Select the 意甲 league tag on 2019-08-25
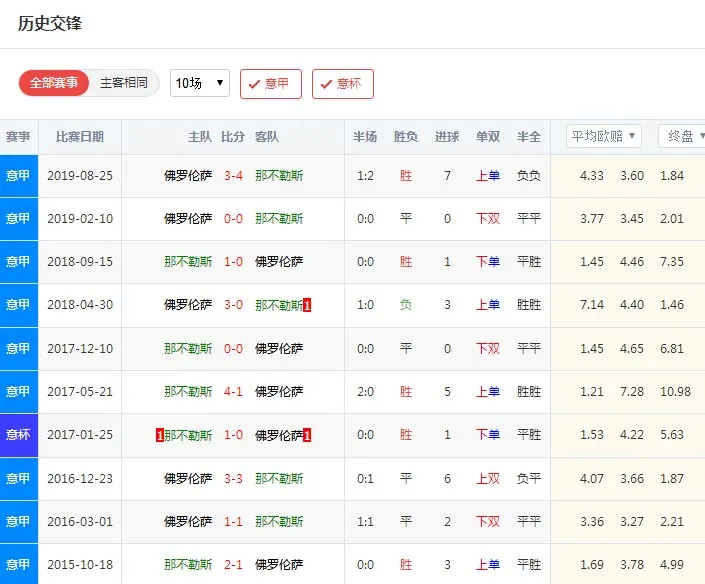The image size is (705, 584). 19,176
